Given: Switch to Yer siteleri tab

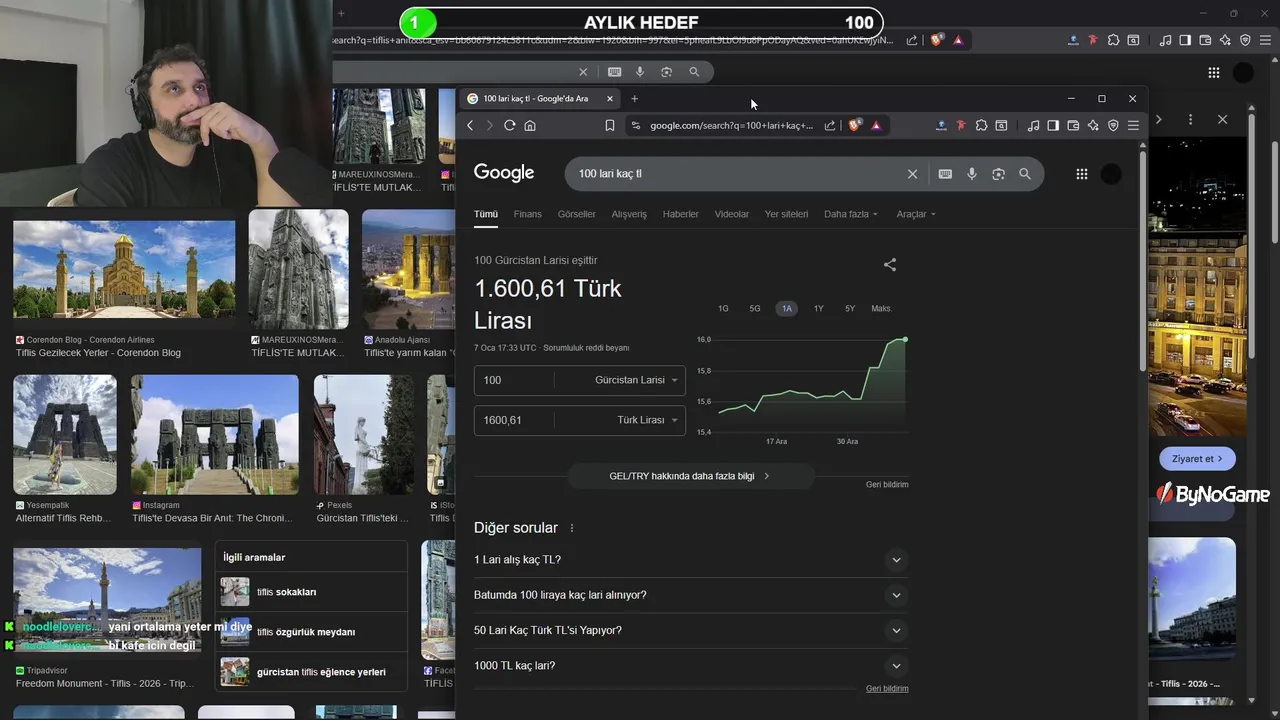Looking at the screenshot, I should click(786, 214).
